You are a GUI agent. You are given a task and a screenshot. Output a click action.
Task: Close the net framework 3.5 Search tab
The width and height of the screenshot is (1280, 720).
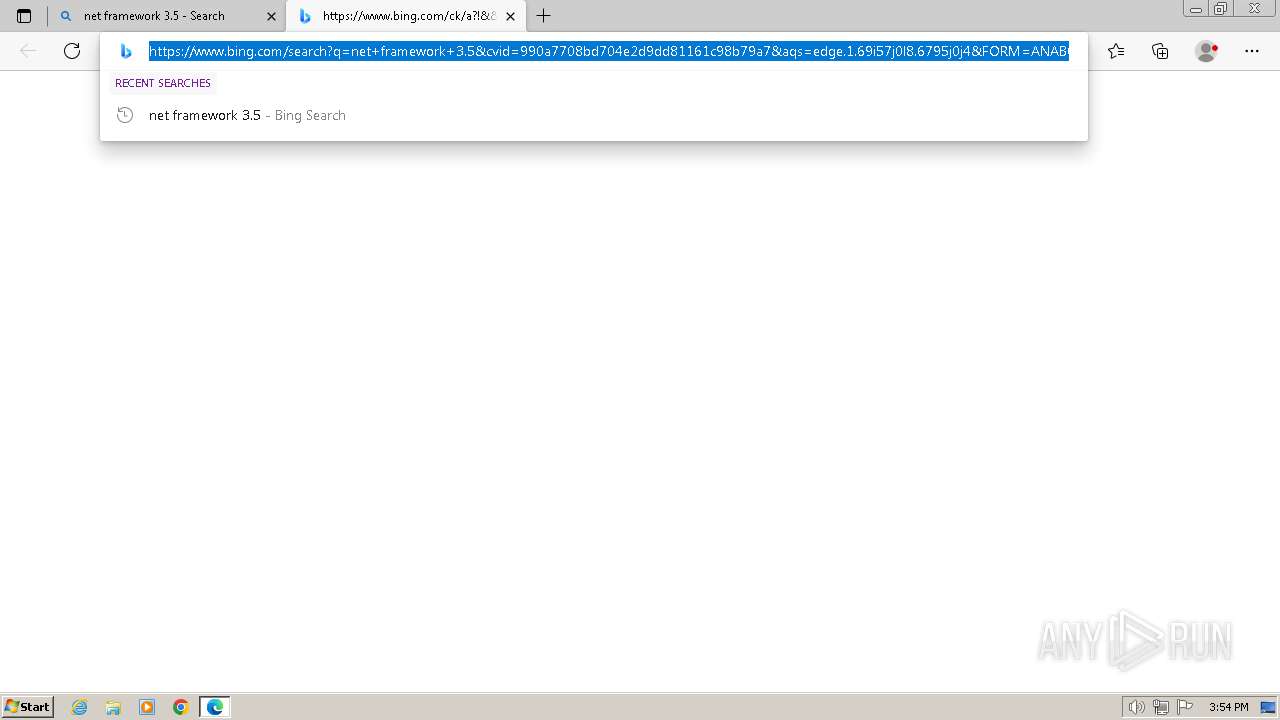tap(271, 16)
